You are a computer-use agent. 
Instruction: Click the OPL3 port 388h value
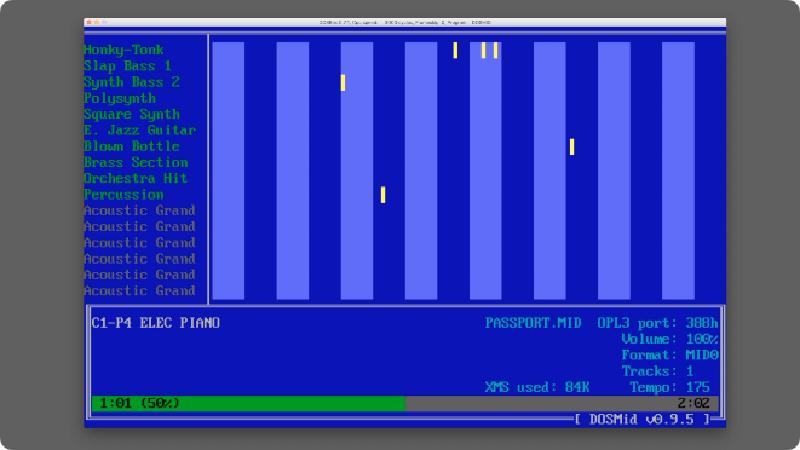[658, 323]
